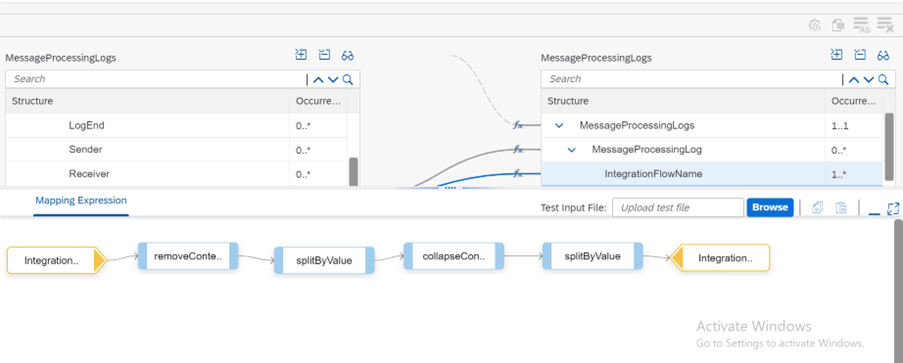
Task: Click the Browse button for test file
Action: point(770,207)
